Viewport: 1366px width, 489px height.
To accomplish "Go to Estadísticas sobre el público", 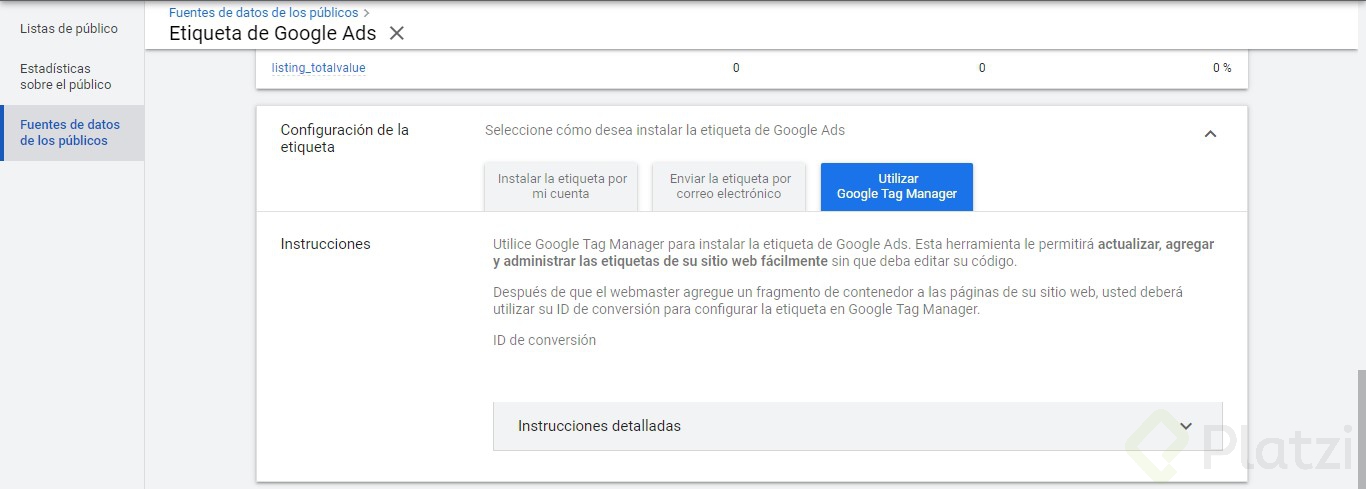I will (66, 77).
